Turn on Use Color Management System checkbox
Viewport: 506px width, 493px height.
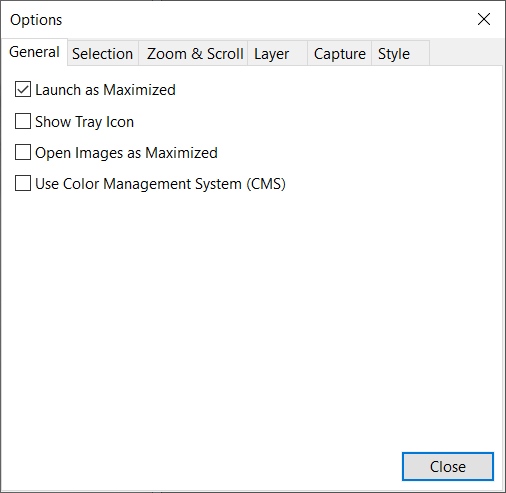[x=23, y=183]
